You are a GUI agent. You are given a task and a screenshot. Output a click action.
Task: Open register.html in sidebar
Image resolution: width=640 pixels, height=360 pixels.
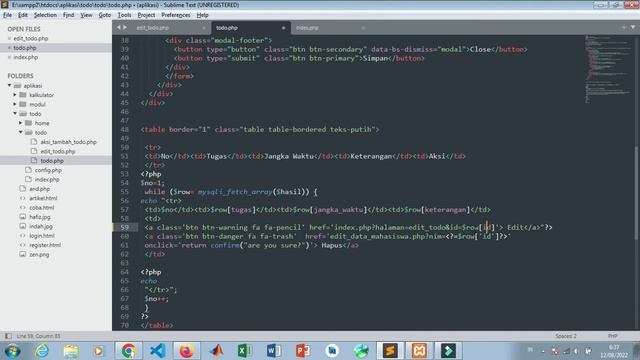(x=45, y=245)
